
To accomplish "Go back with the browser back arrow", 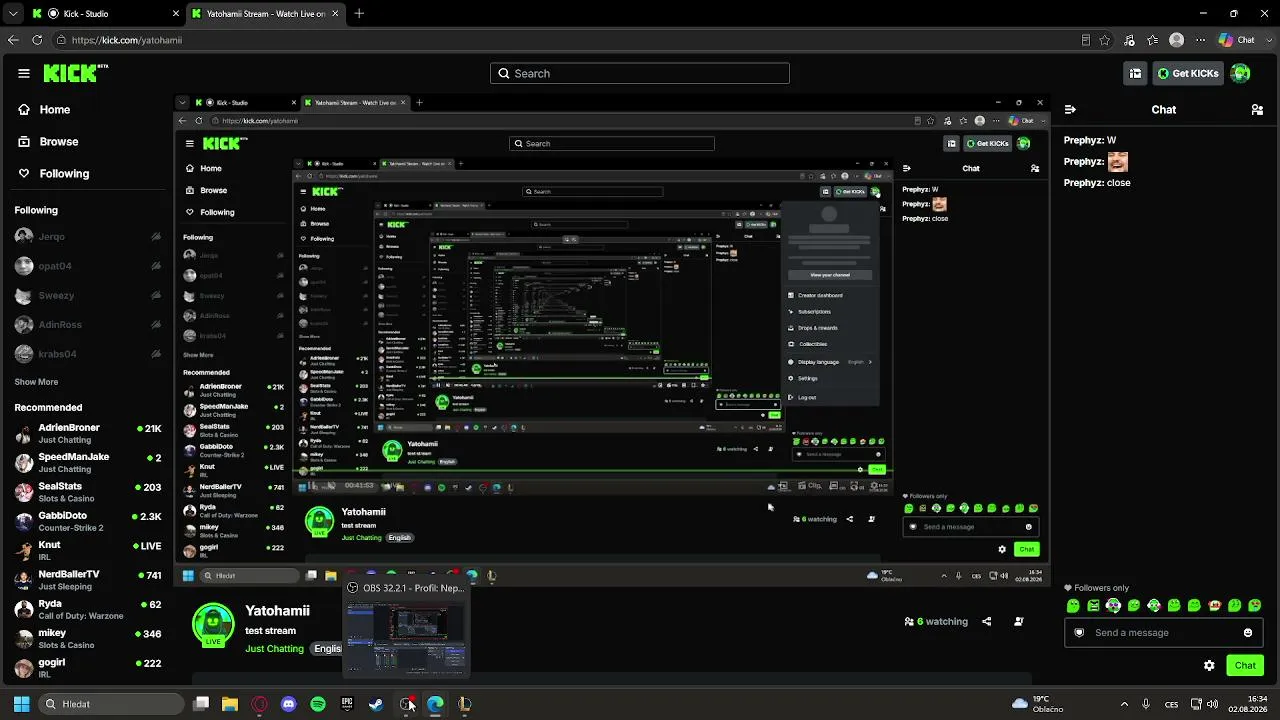I will pos(13,40).
